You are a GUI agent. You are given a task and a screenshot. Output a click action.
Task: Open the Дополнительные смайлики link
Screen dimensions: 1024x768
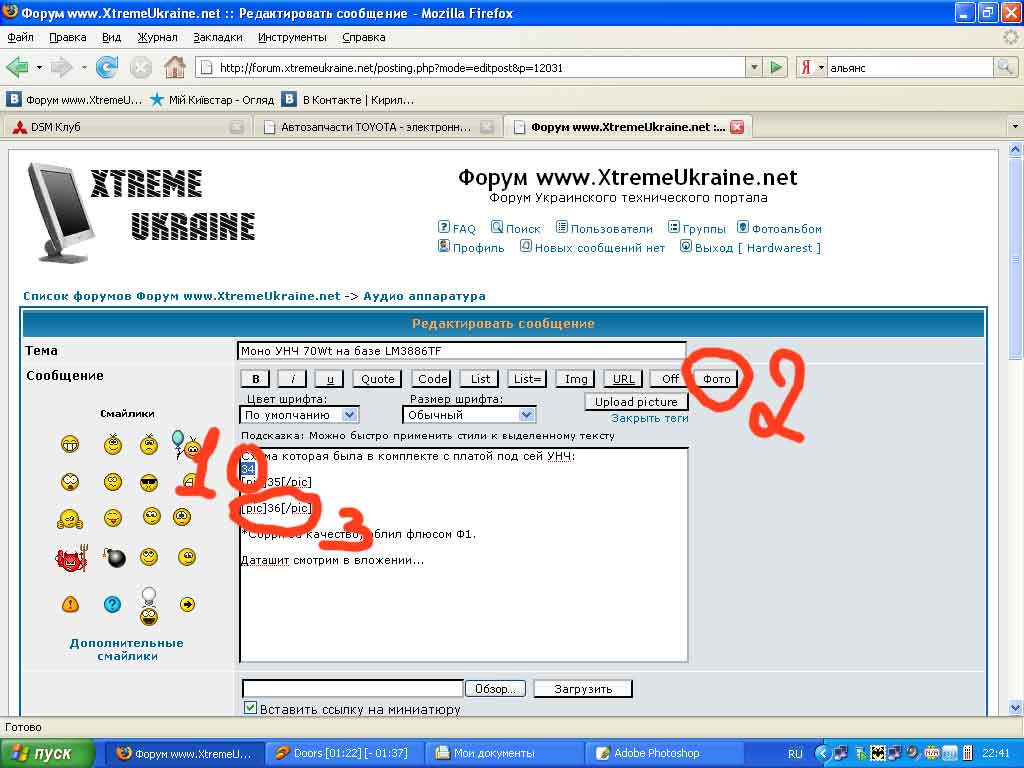click(127, 649)
